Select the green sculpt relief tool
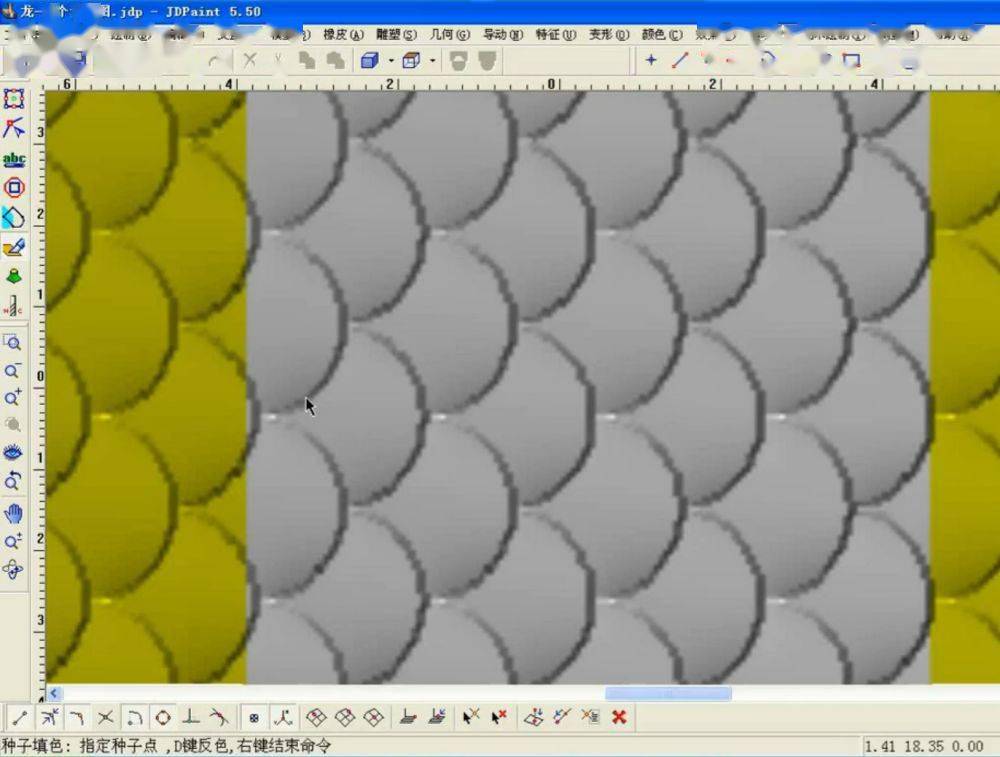The image size is (1000, 757). (x=14, y=276)
